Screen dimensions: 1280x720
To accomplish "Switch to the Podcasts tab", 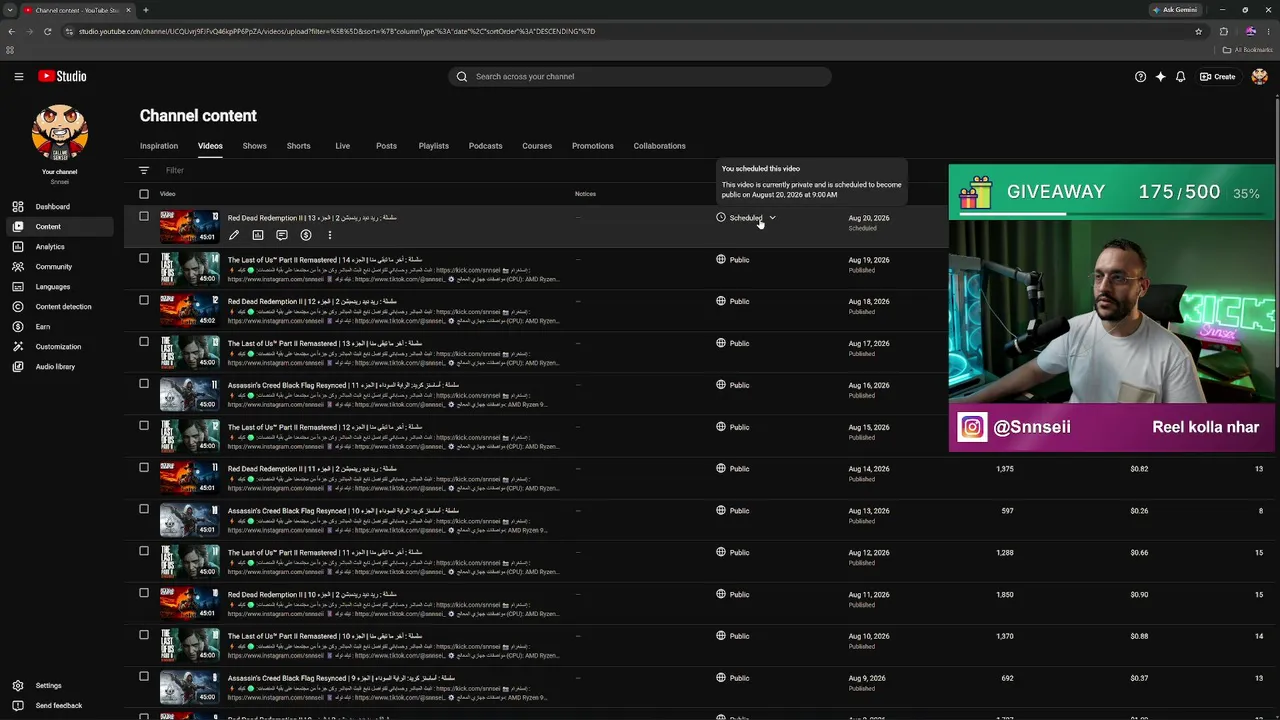I will coord(486,146).
